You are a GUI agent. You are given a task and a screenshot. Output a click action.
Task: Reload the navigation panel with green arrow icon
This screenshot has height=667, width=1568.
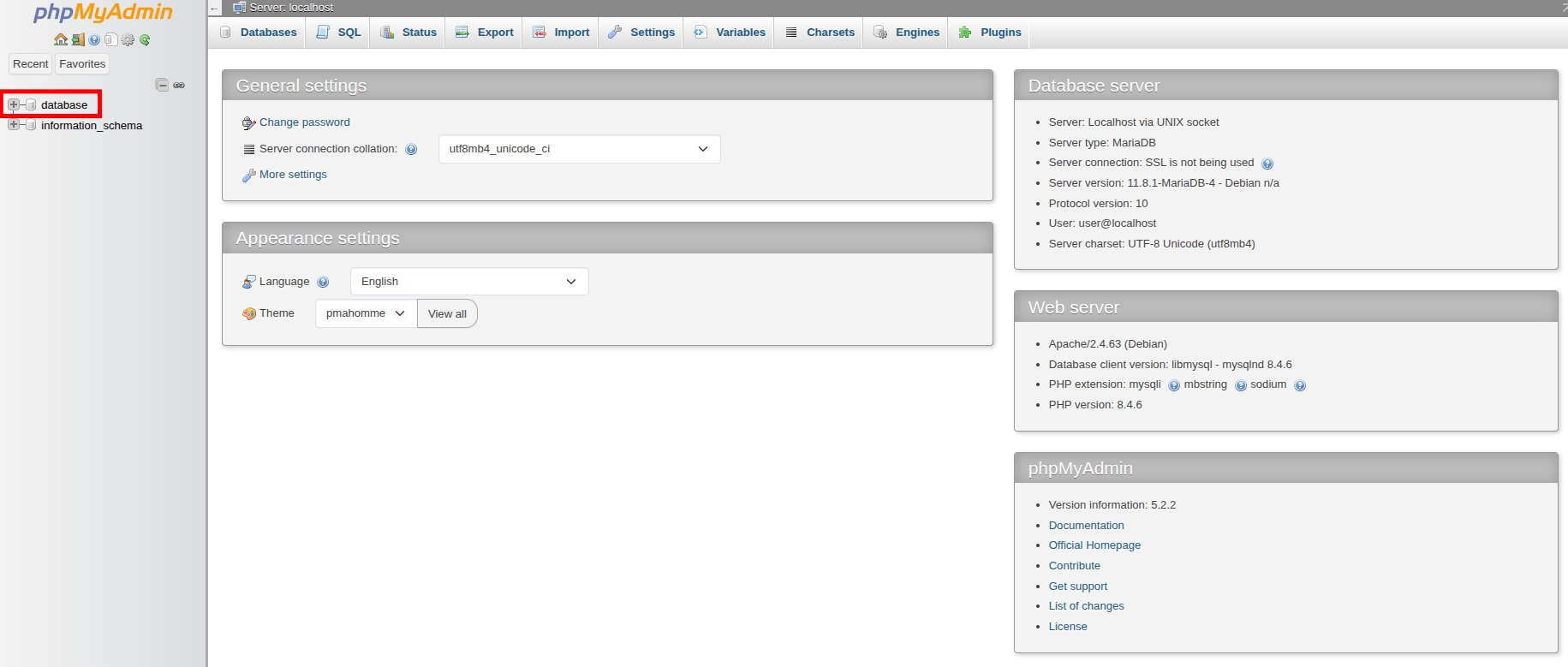click(145, 39)
